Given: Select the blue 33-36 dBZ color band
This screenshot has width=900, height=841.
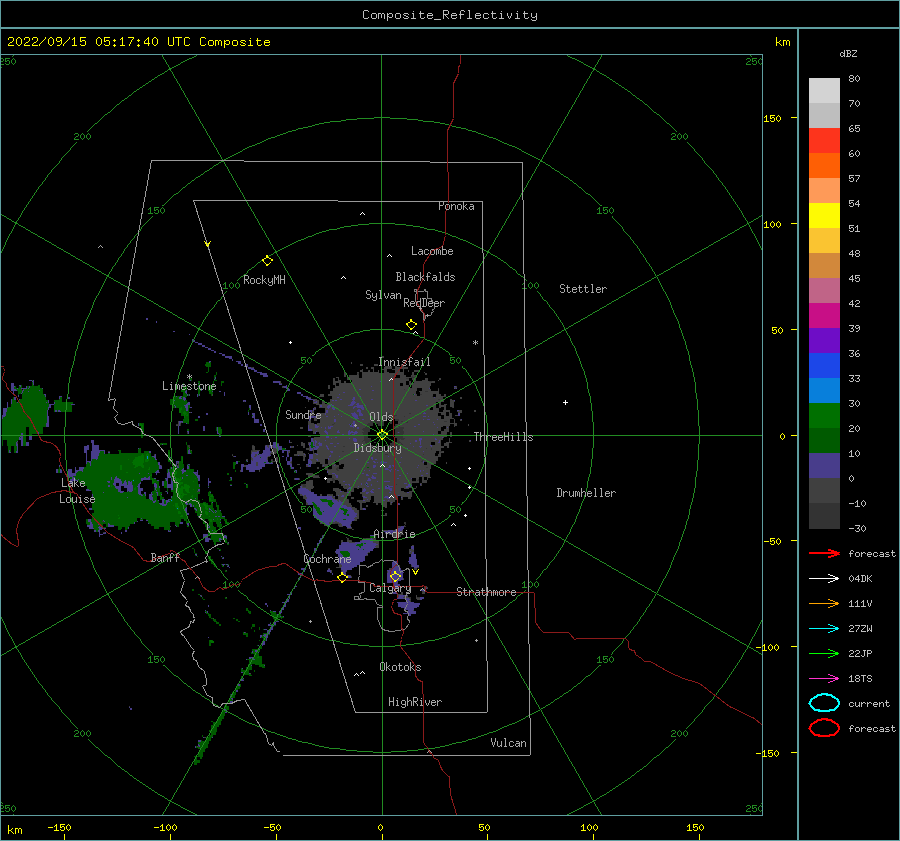Looking at the screenshot, I should [824, 366].
